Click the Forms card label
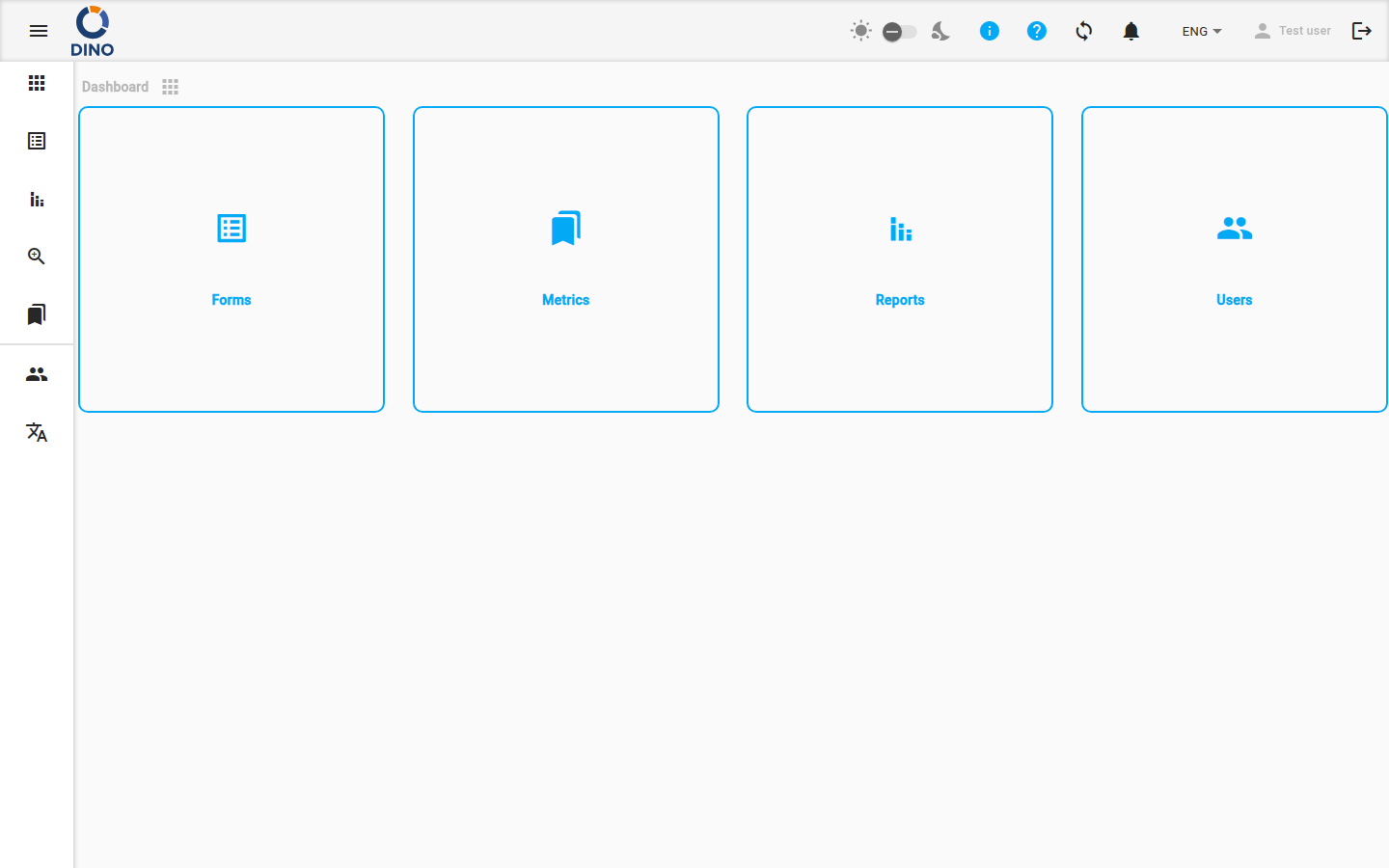 click(231, 300)
